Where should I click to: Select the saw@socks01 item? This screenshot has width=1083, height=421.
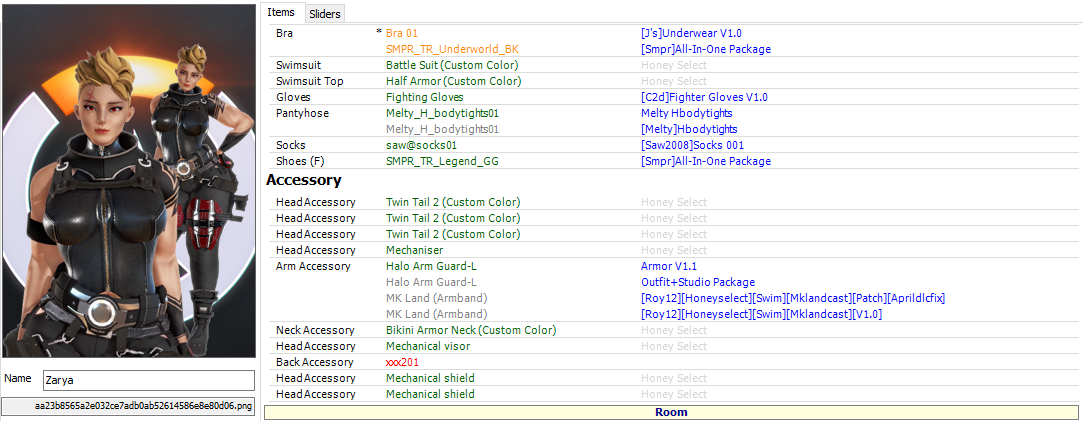point(421,145)
